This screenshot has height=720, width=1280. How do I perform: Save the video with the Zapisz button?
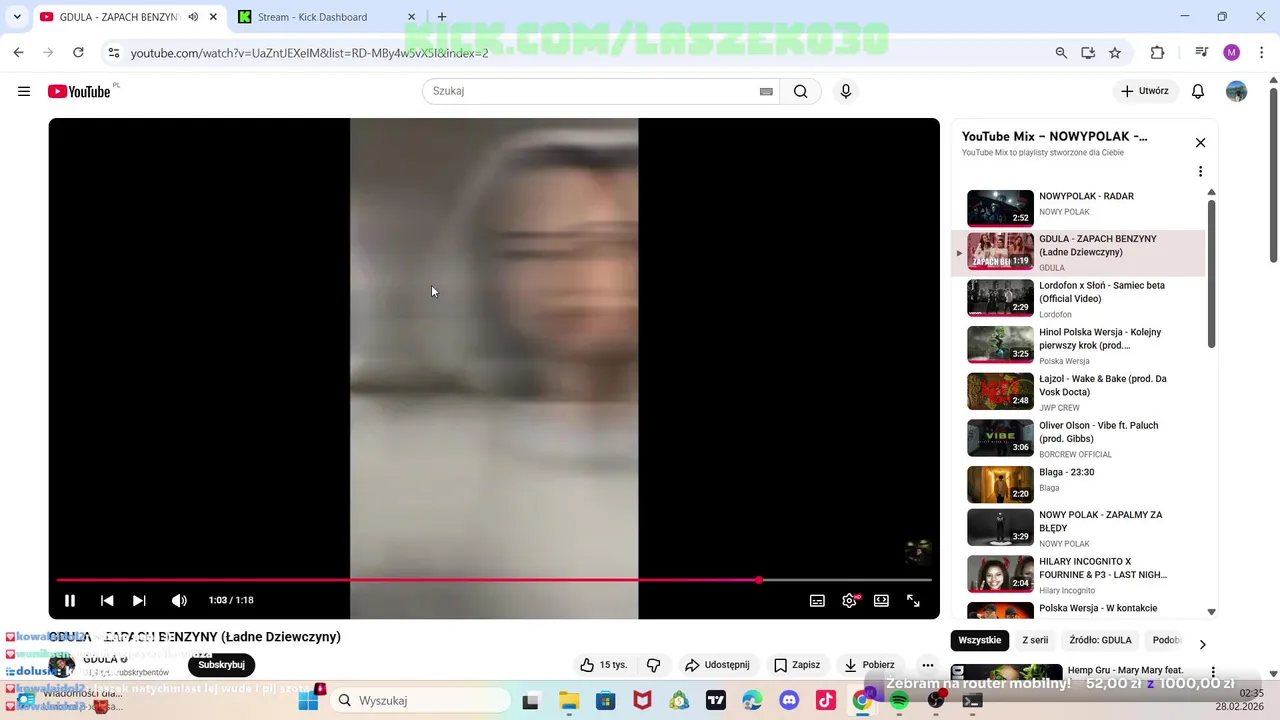(x=797, y=665)
